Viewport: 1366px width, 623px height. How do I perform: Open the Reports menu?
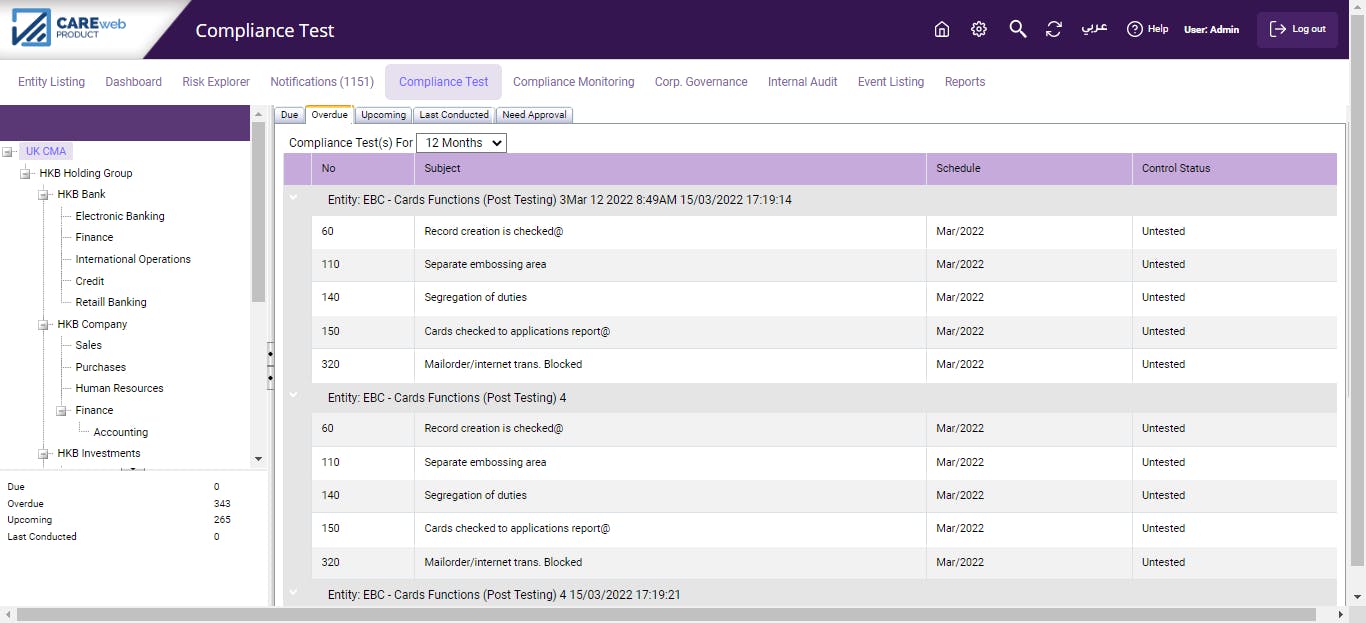(x=964, y=82)
